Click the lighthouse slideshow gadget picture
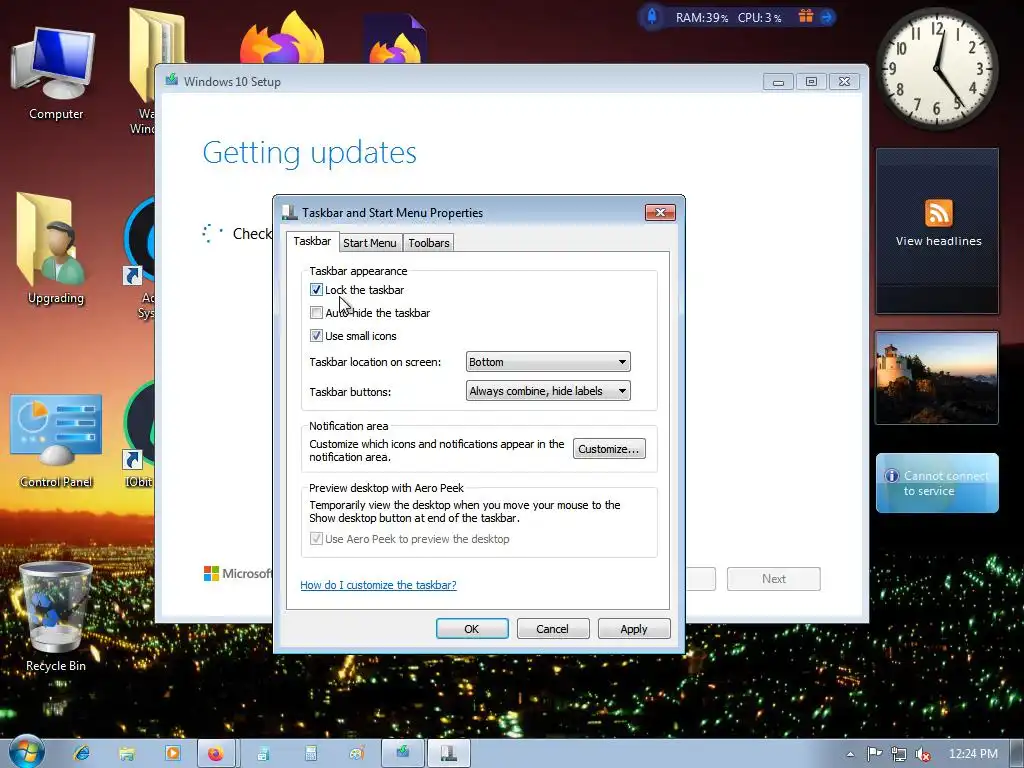The width and height of the screenshot is (1024, 768). (937, 378)
